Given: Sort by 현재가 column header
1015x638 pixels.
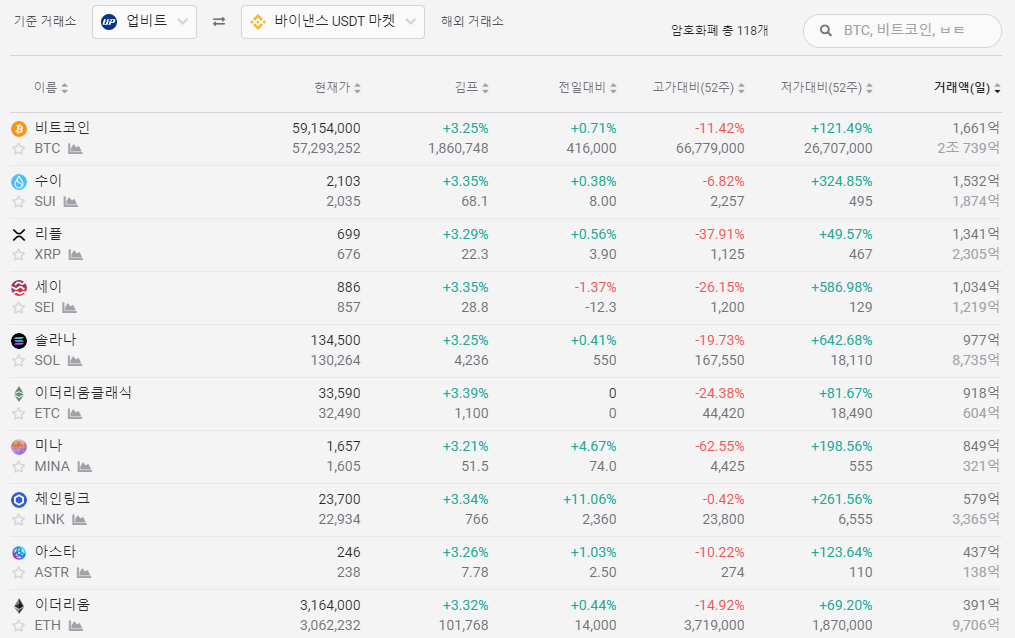Looking at the screenshot, I should coord(337,88).
